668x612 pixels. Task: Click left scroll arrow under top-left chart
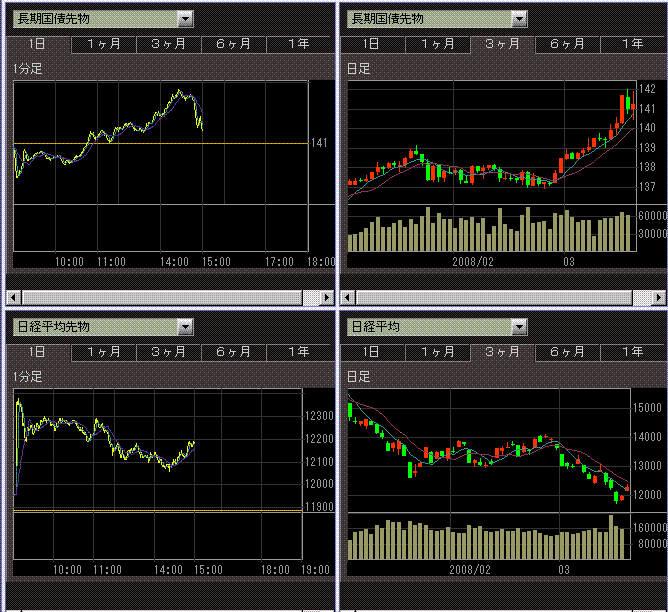click(x=13, y=297)
